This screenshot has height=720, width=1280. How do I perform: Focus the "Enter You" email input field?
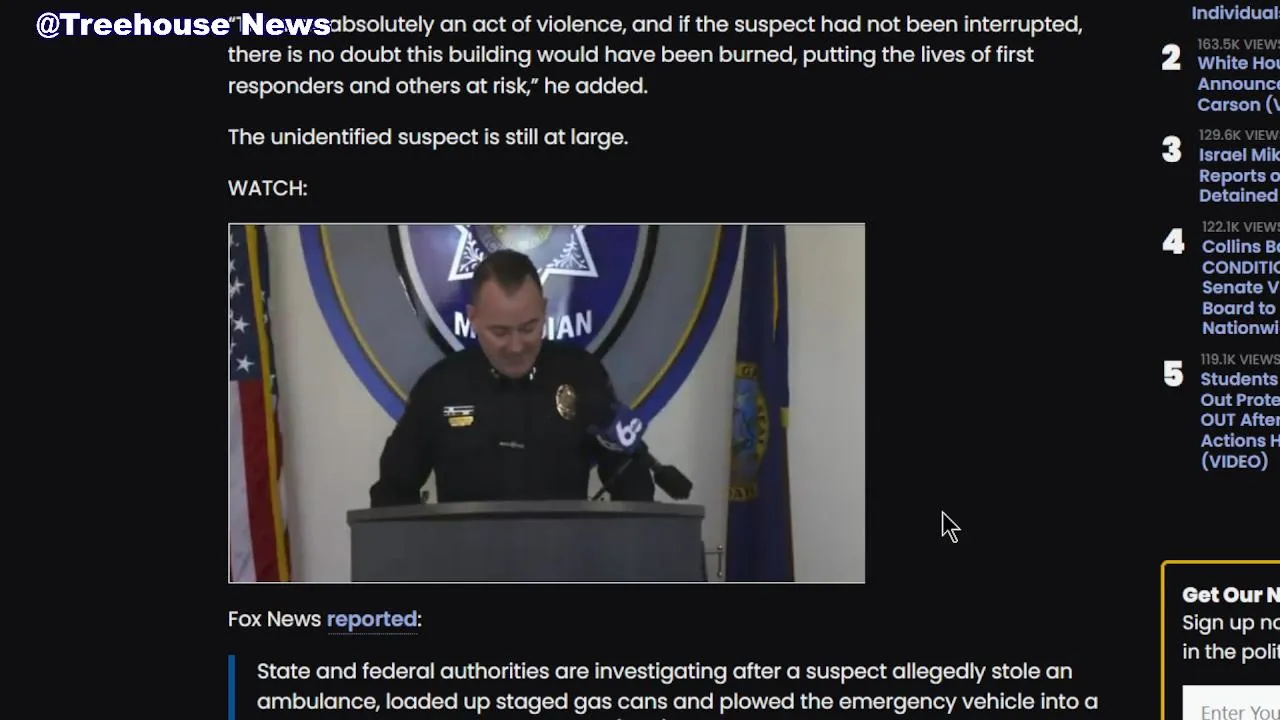[1231, 708]
